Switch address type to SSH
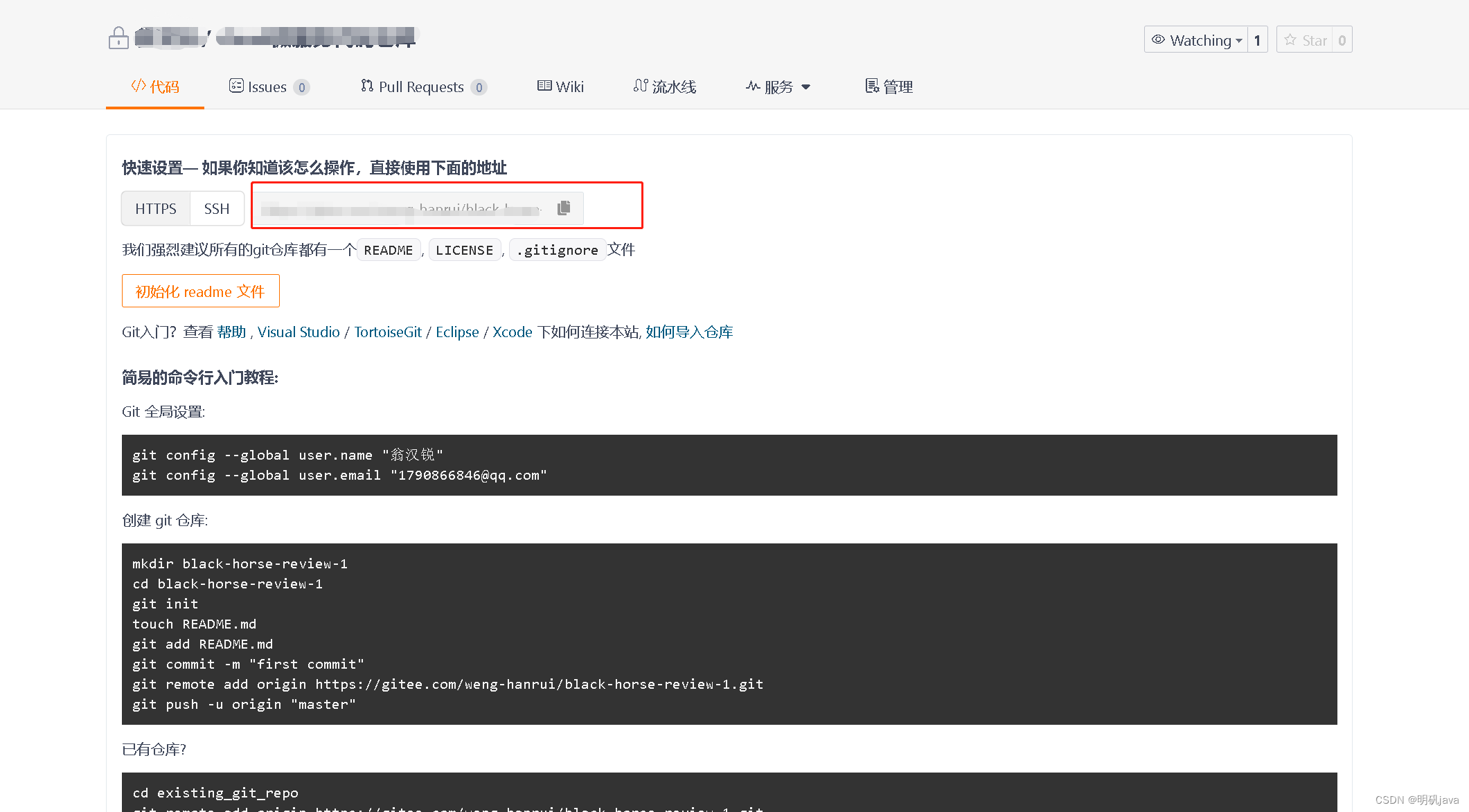This screenshot has width=1469, height=812. (217, 208)
